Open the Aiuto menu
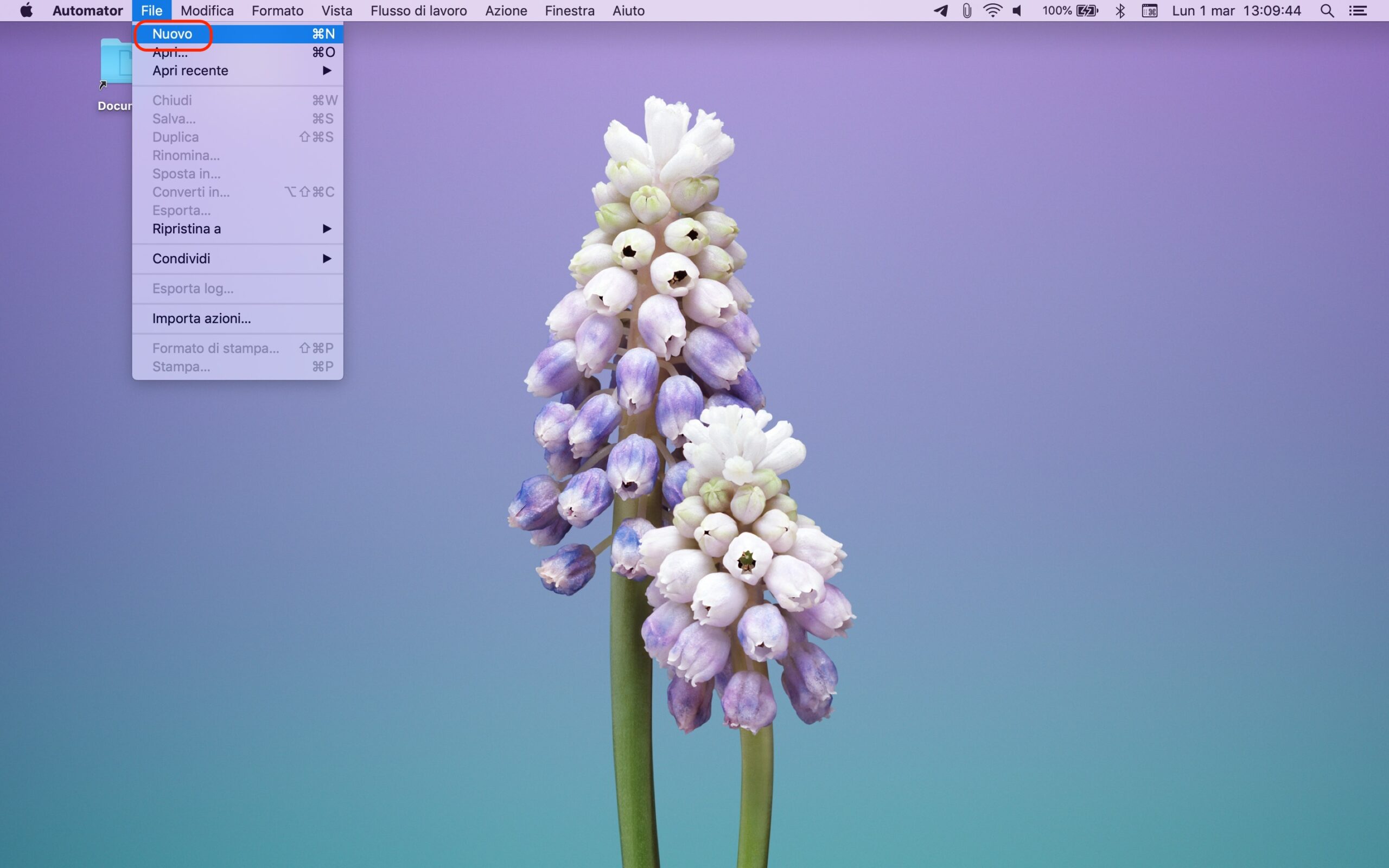The height and width of the screenshot is (868, 1389). click(x=628, y=10)
